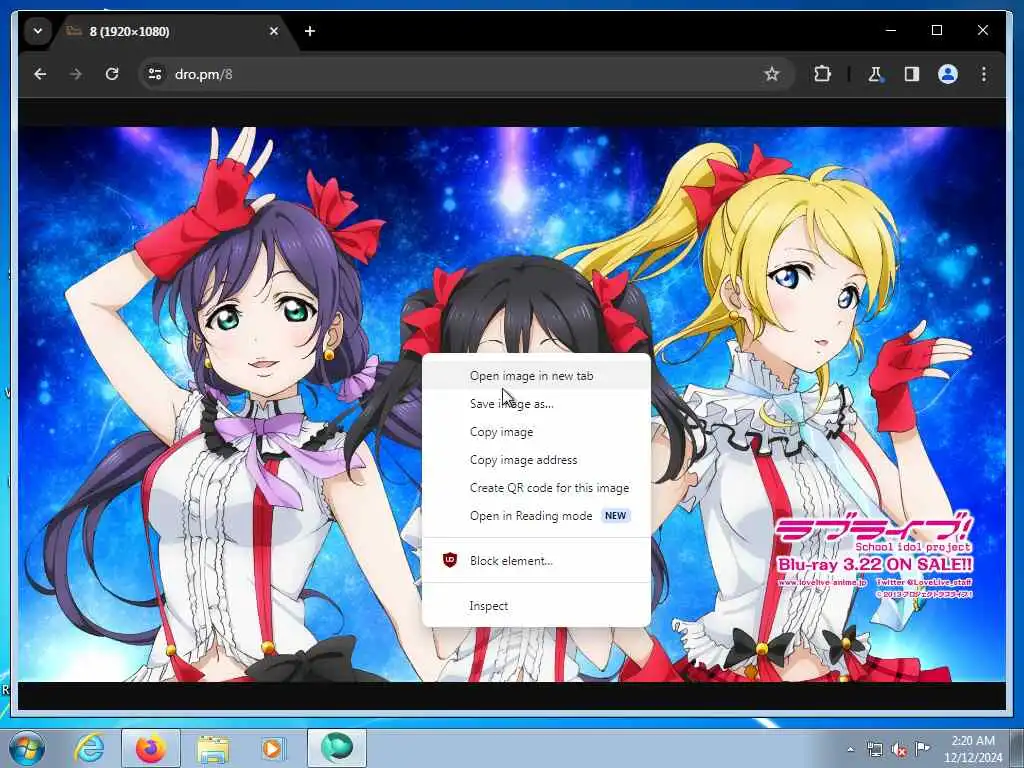Reload the current page

(112, 74)
